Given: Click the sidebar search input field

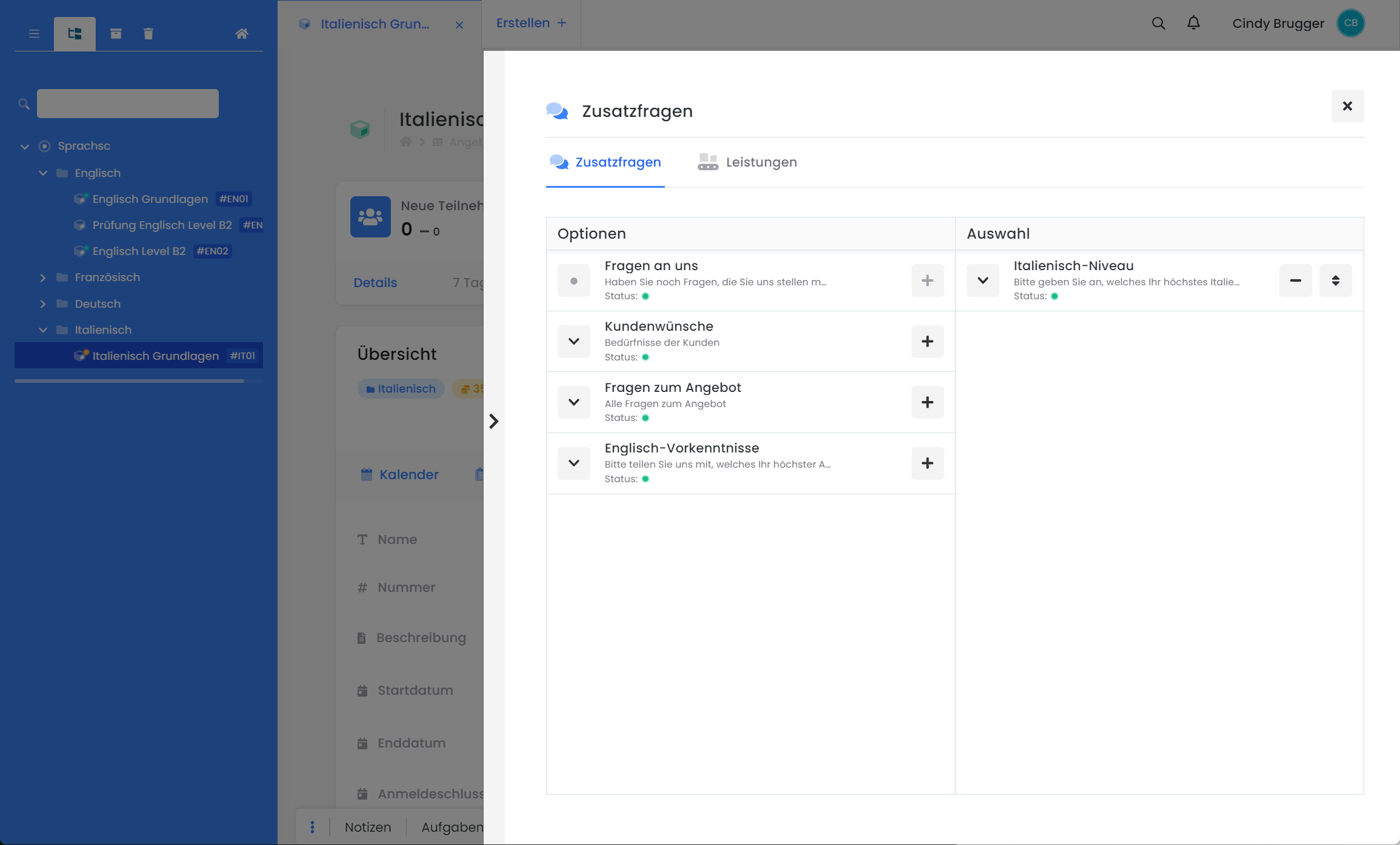Looking at the screenshot, I should click(127, 104).
